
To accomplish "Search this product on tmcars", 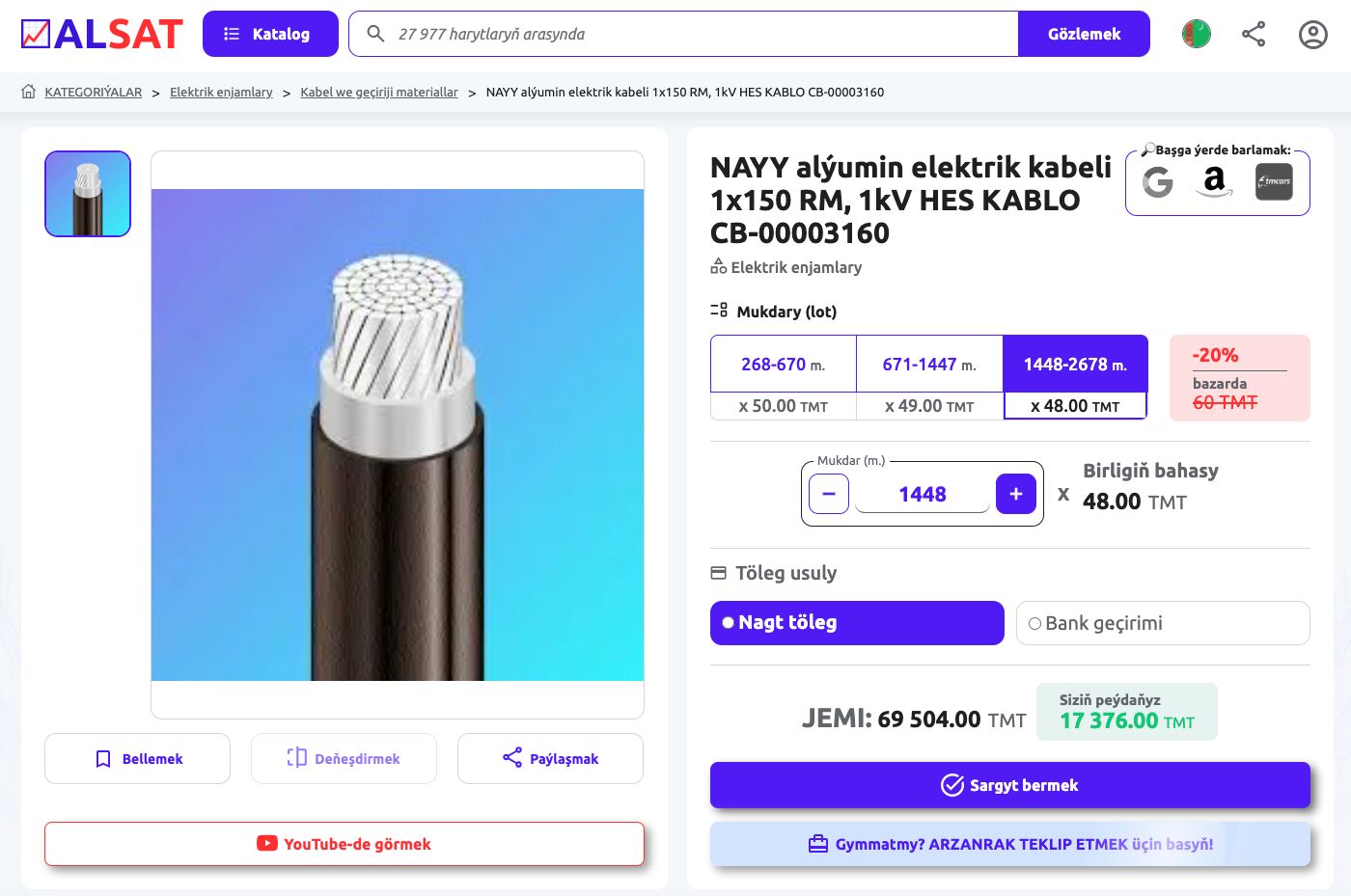I will (x=1274, y=181).
